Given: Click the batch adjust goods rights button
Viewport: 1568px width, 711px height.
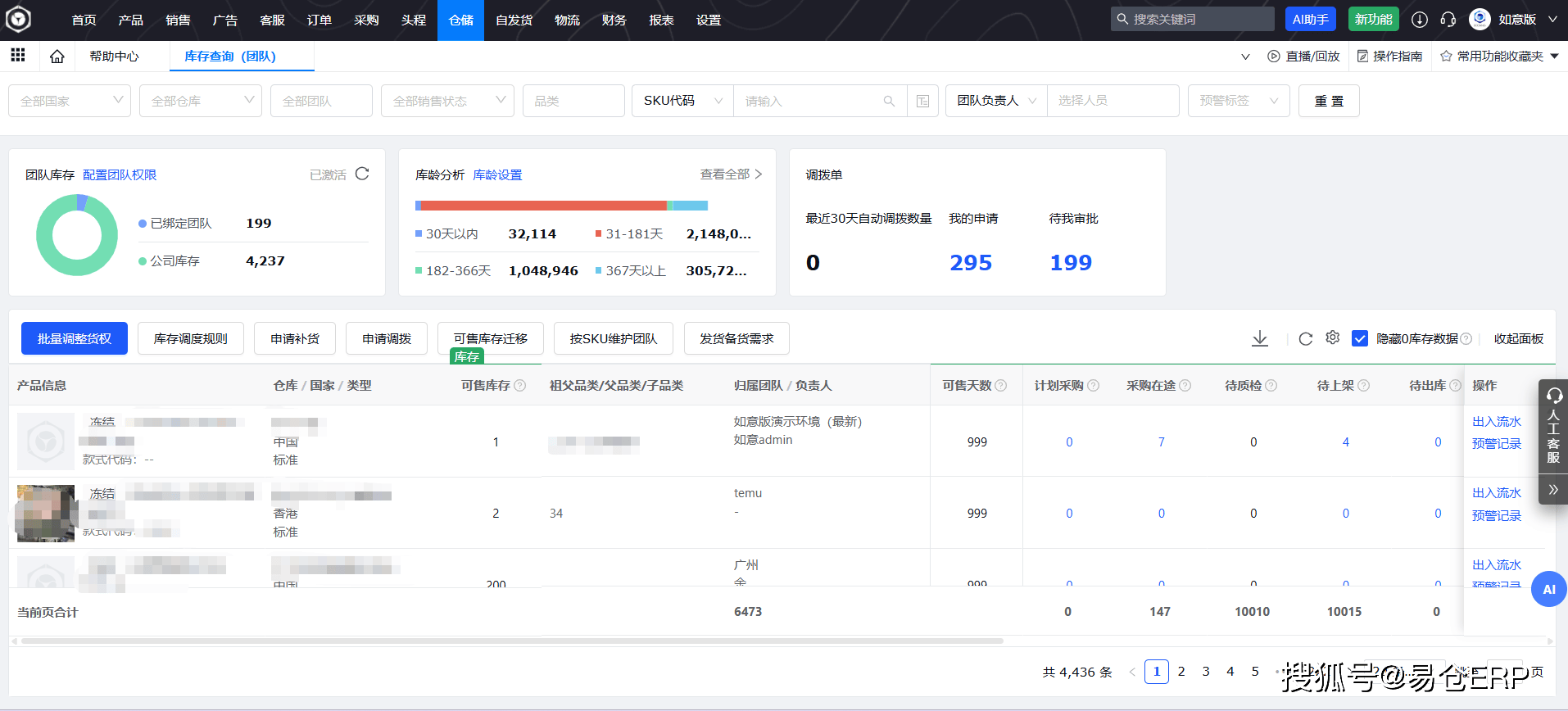Looking at the screenshot, I should click(x=75, y=338).
